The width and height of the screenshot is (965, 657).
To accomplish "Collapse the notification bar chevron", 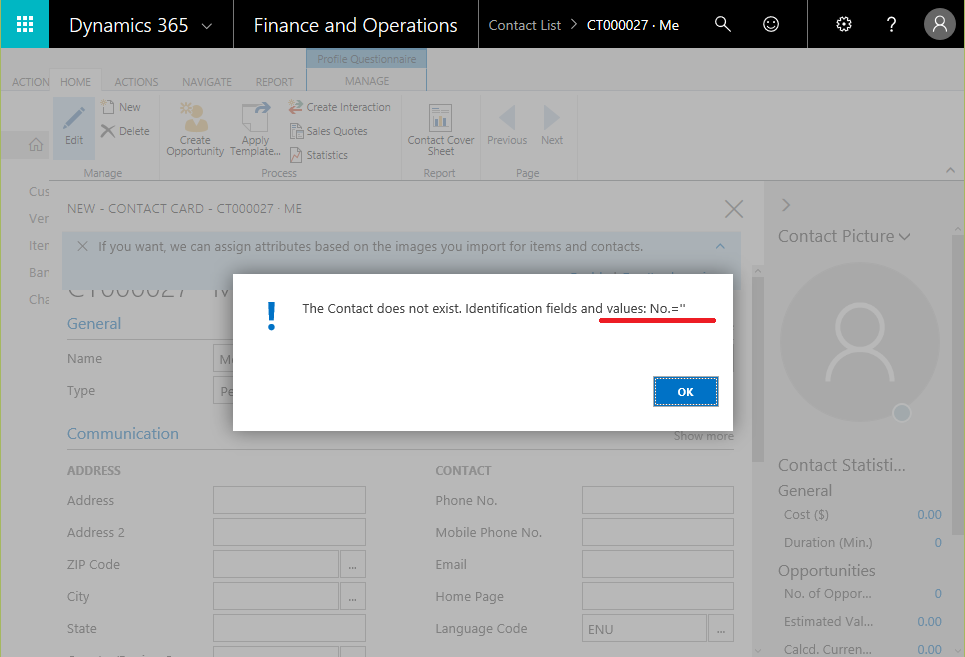I will pyautogui.click(x=720, y=246).
